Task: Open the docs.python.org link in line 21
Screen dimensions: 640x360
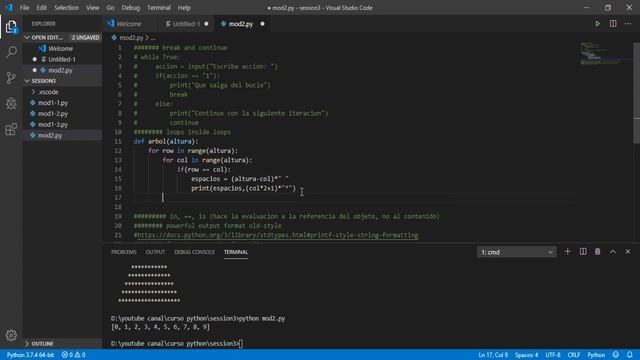Action: [x=278, y=235]
